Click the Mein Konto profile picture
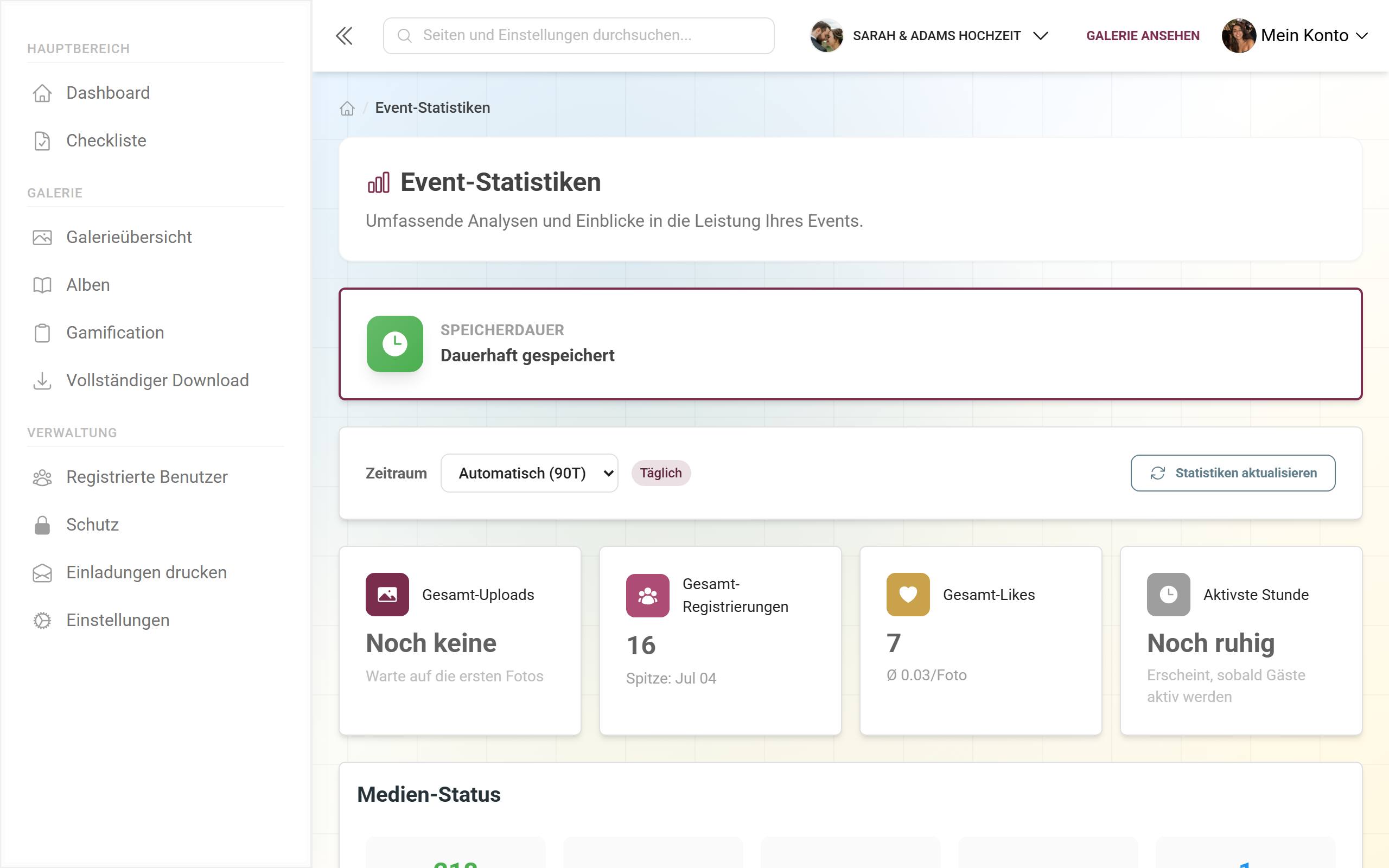The image size is (1389, 868). [x=1239, y=36]
